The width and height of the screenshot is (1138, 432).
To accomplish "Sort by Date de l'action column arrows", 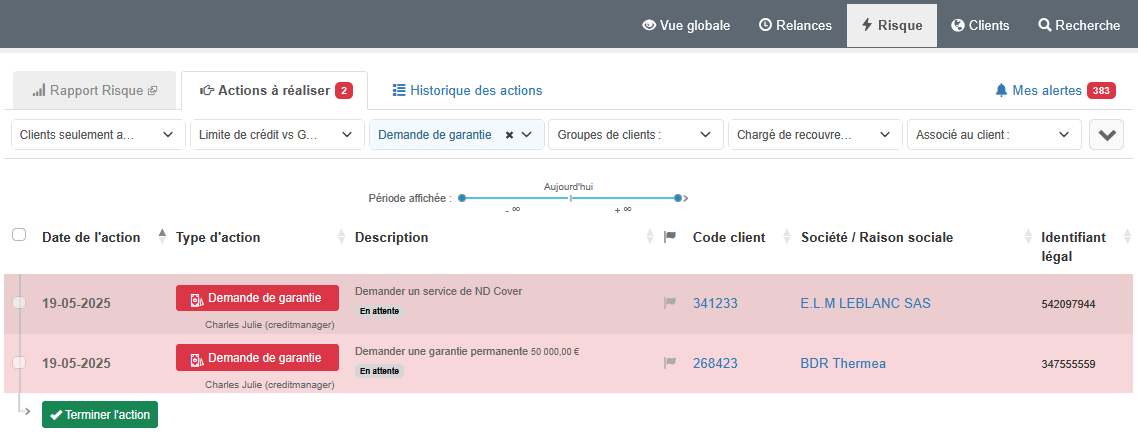I will tap(162, 237).
